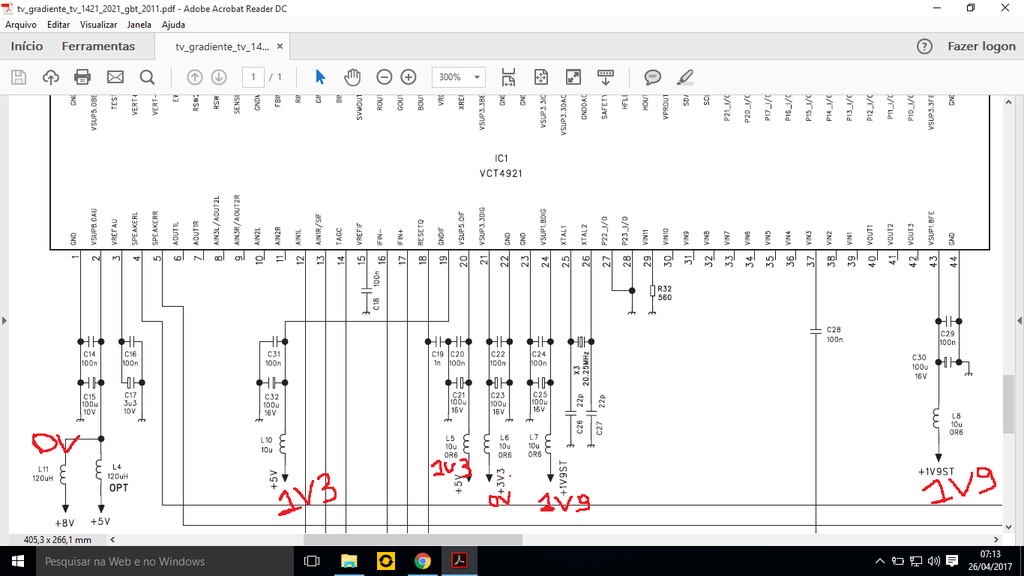Viewport: 1024px width, 576px height.
Task: Switch to the Início tab
Action: coord(27,46)
